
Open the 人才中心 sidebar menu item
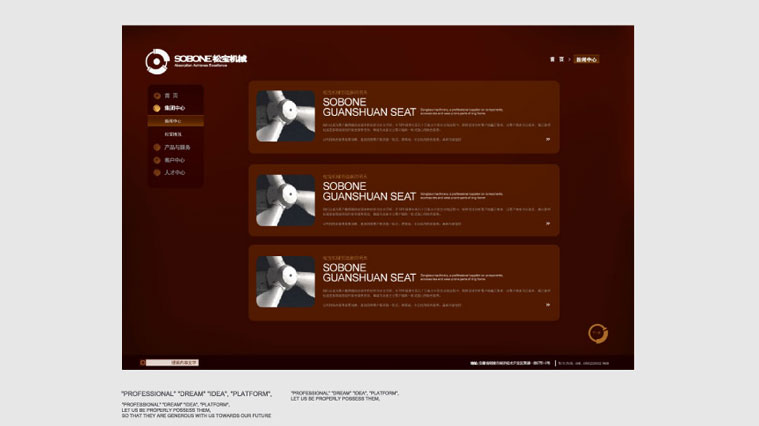(x=175, y=173)
